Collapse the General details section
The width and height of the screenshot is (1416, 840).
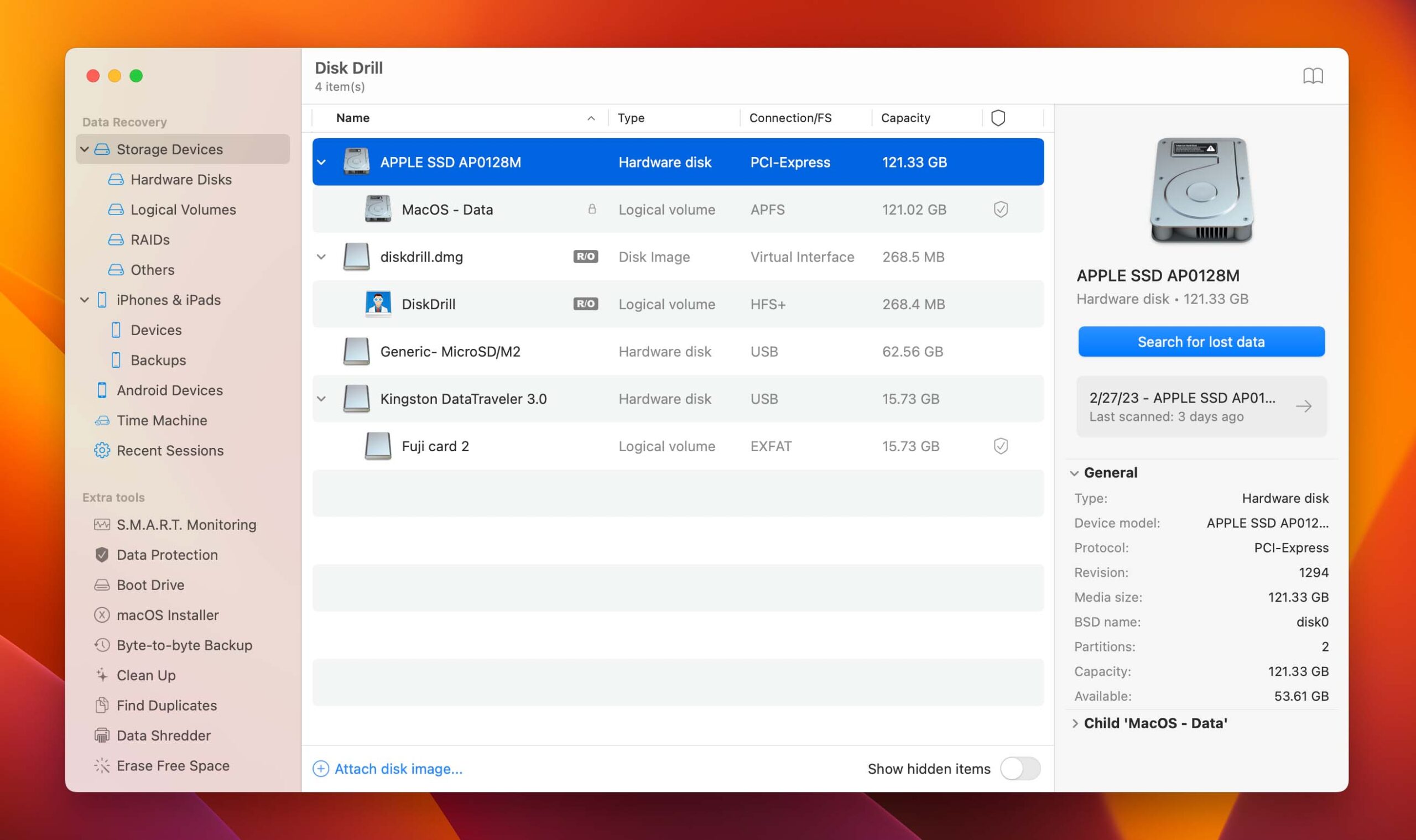click(1074, 473)
